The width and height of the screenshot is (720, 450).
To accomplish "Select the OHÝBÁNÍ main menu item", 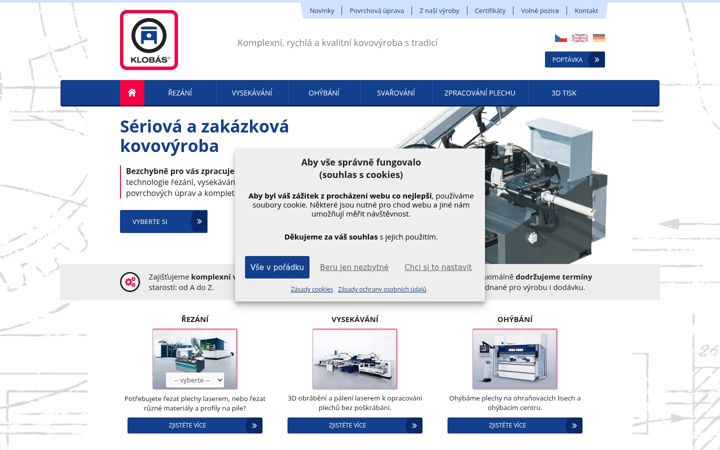I will 324,93.
